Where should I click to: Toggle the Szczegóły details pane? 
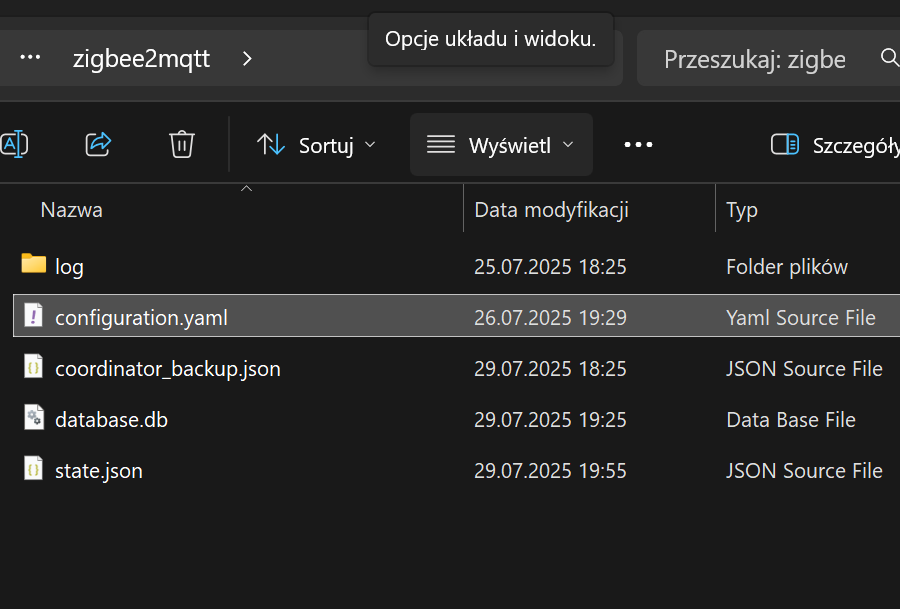click(x=835, y=145)
